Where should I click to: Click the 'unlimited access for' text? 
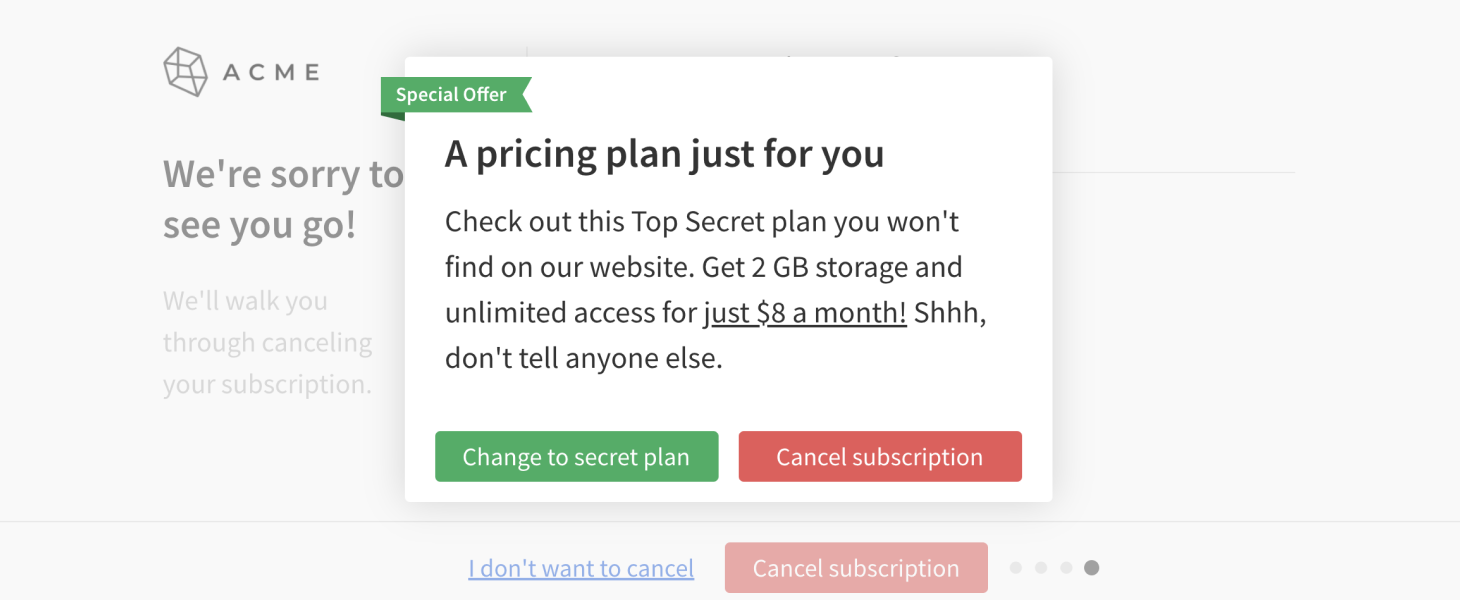coord(571,313)
